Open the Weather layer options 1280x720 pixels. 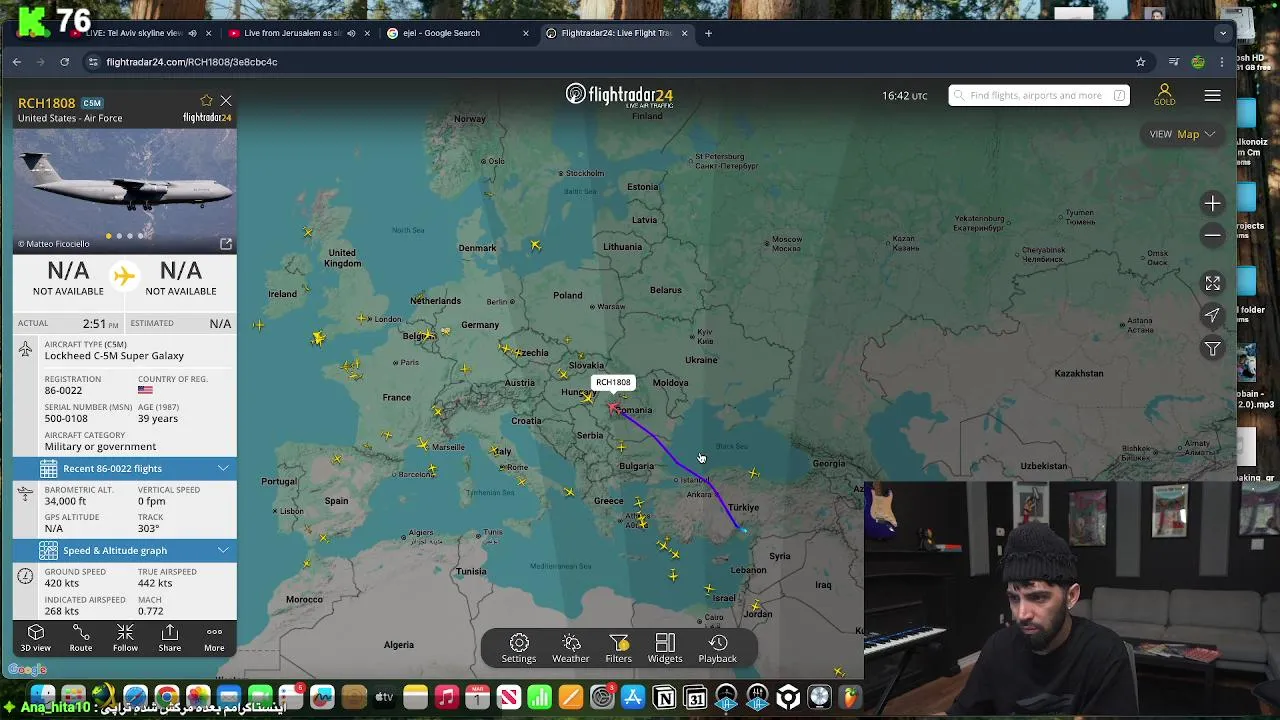[571, 648]
